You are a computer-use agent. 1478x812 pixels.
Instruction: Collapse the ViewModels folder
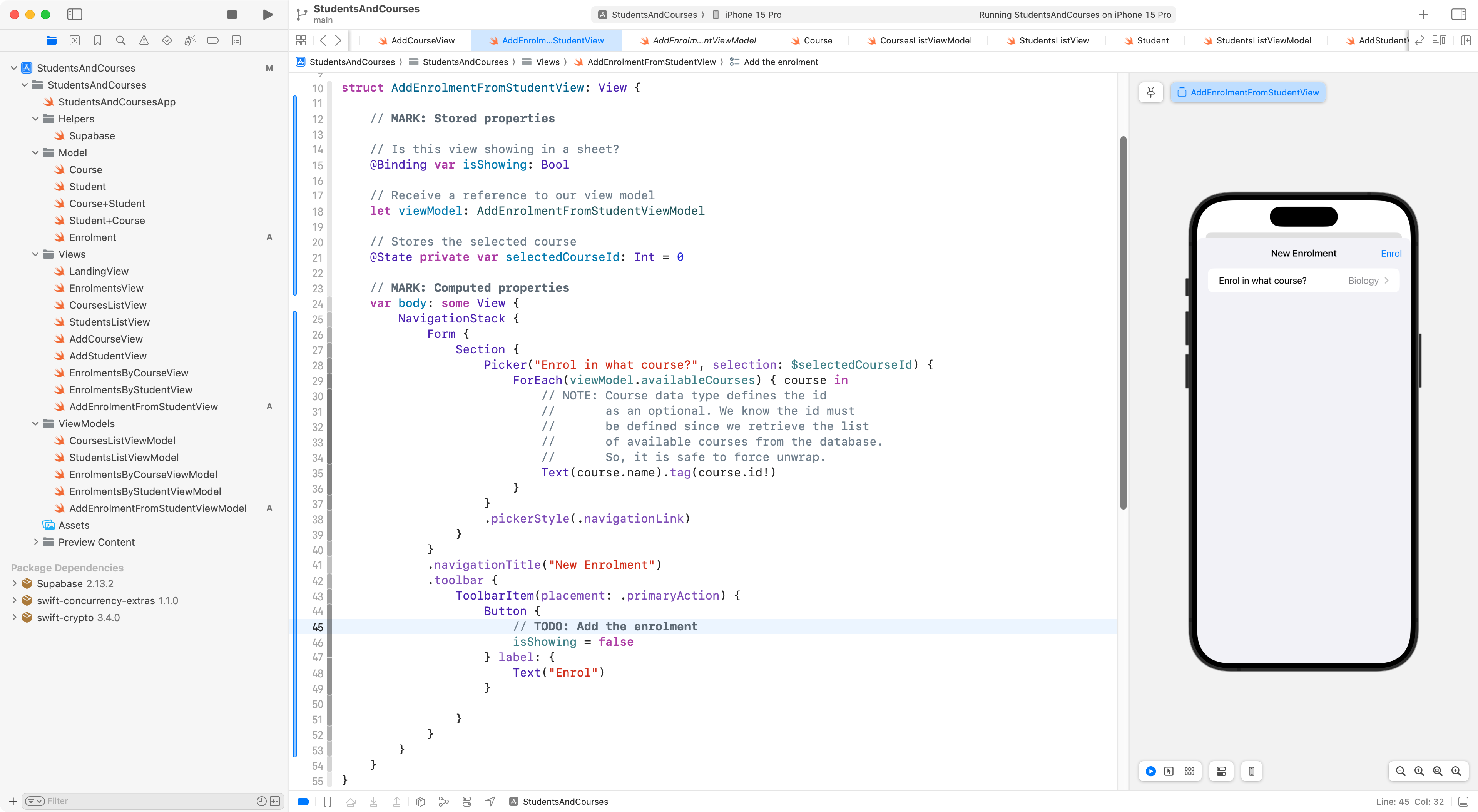(35, 423)
